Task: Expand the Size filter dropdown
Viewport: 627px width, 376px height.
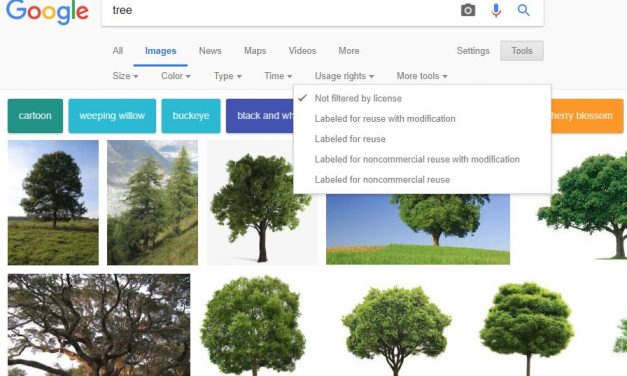Action: [x=125, y=76]
